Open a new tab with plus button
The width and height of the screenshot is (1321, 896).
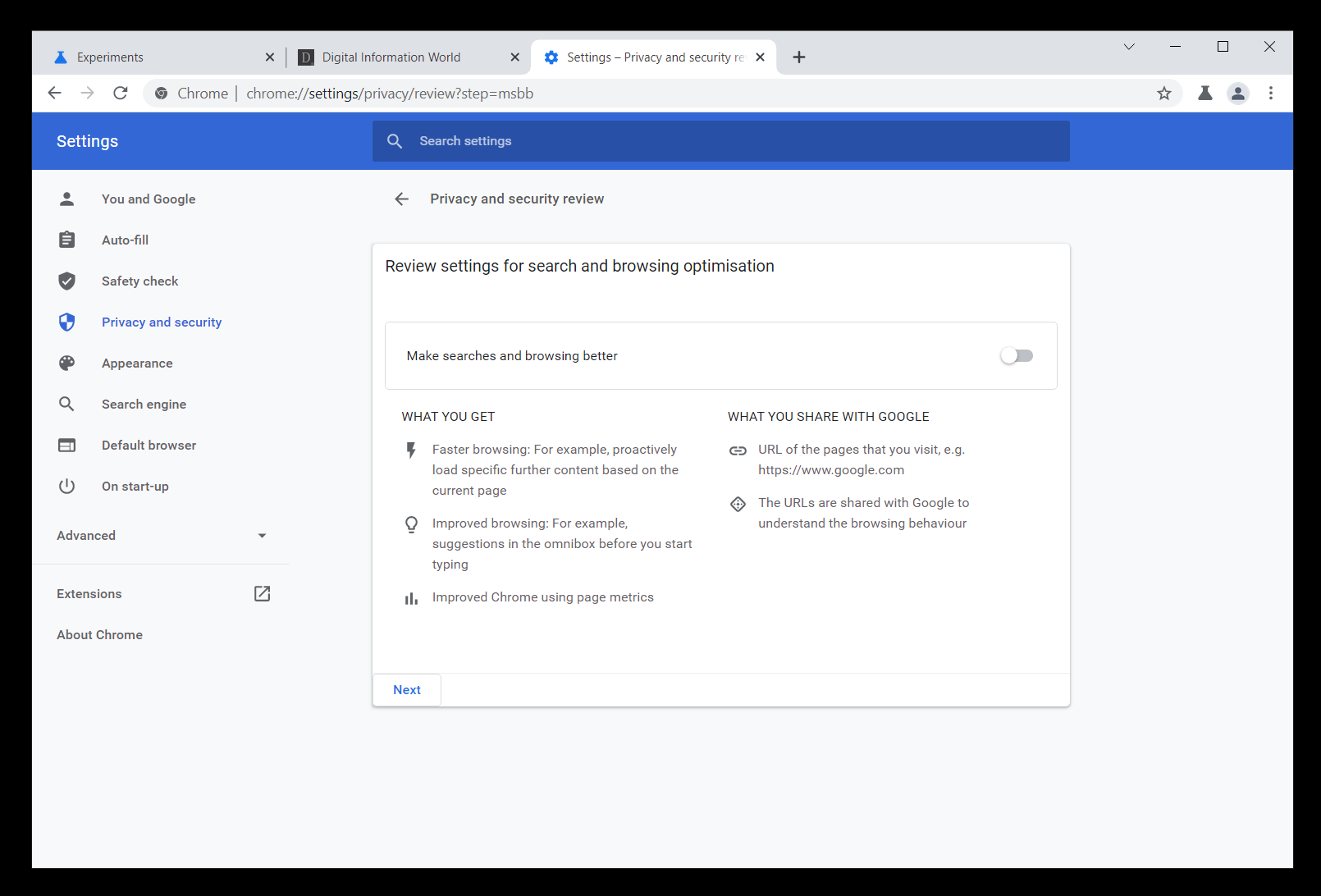coord(799,57)
